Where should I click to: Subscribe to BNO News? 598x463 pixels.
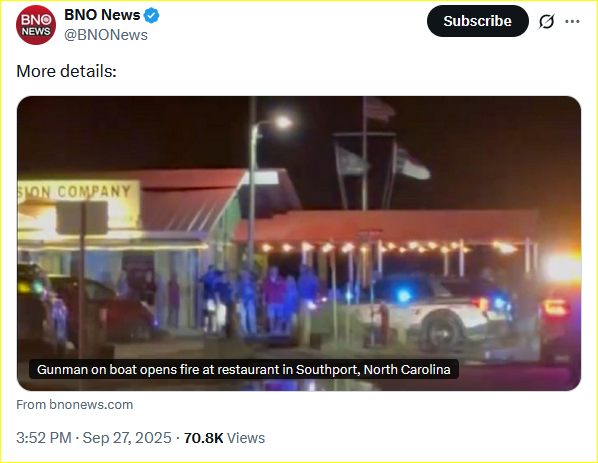477,21
